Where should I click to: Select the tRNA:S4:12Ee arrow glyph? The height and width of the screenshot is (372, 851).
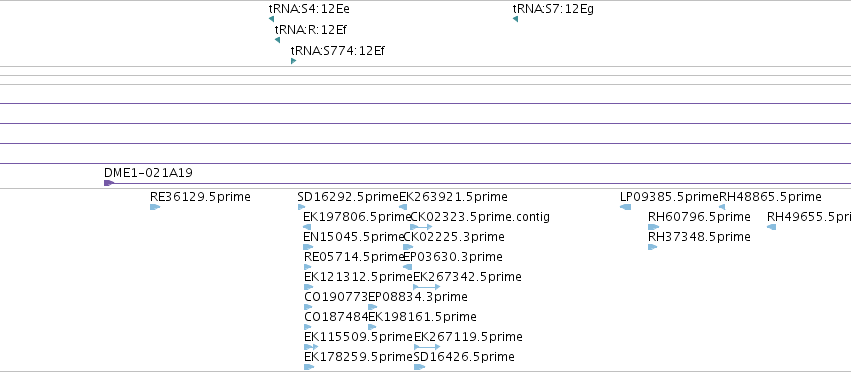[x=271, y=20]
